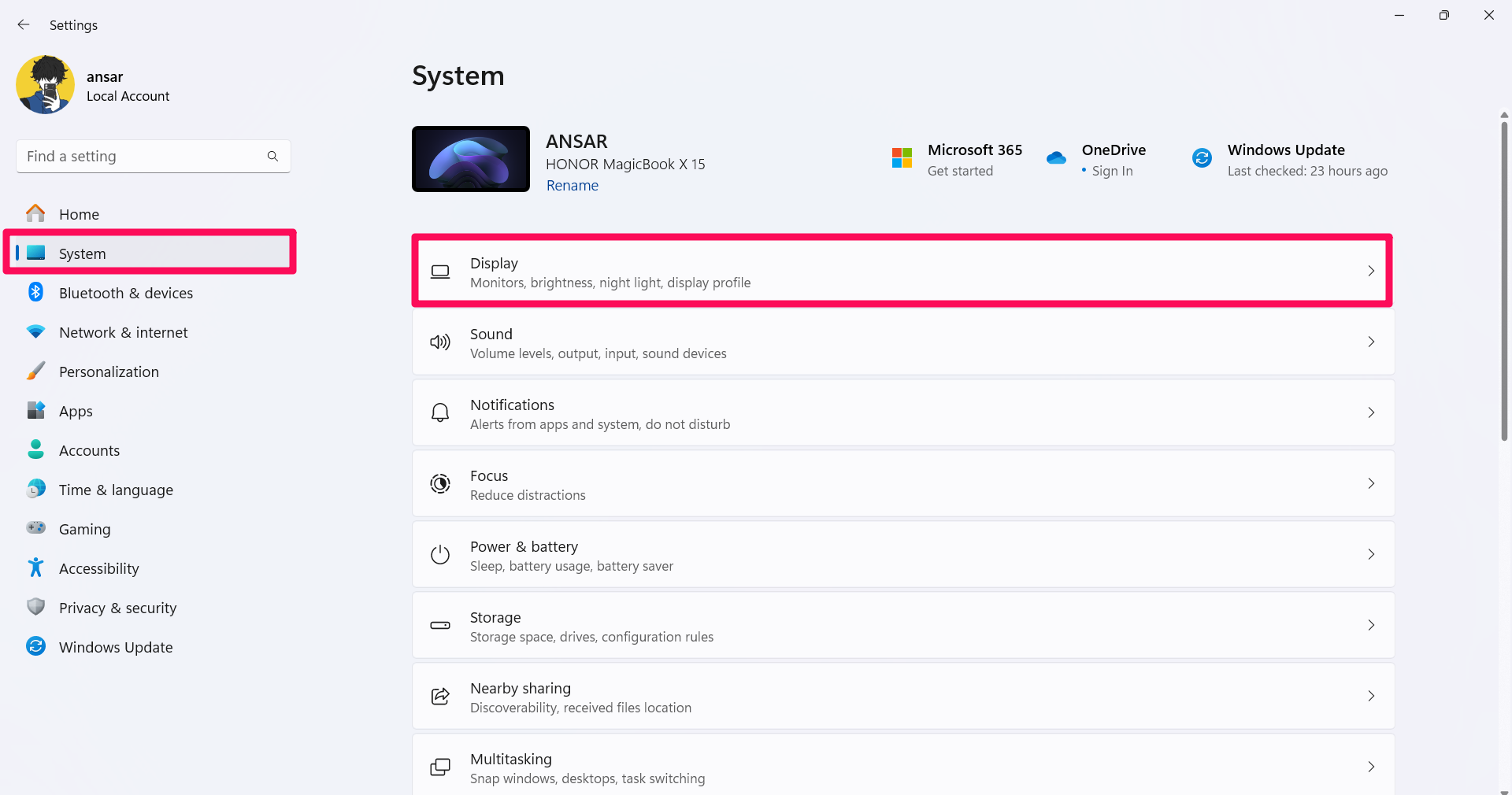
Task: Navigate to Privacy & security
Action: click(154, 608)
